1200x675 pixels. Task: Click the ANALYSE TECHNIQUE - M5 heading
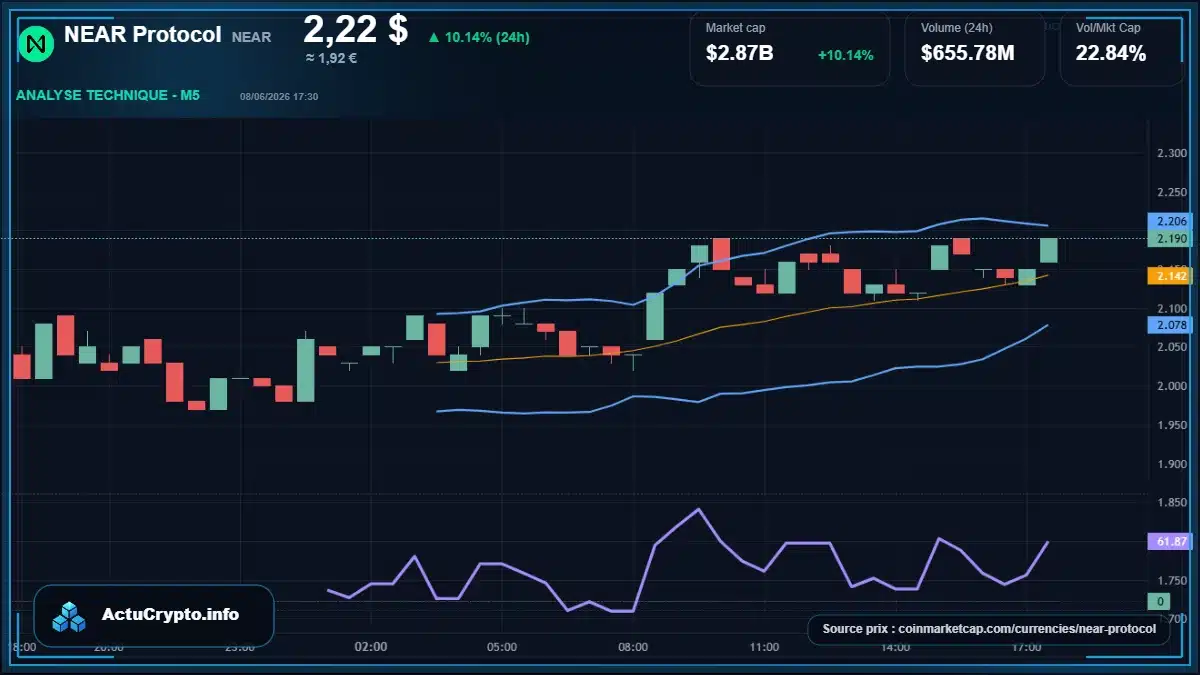(108, 95)
